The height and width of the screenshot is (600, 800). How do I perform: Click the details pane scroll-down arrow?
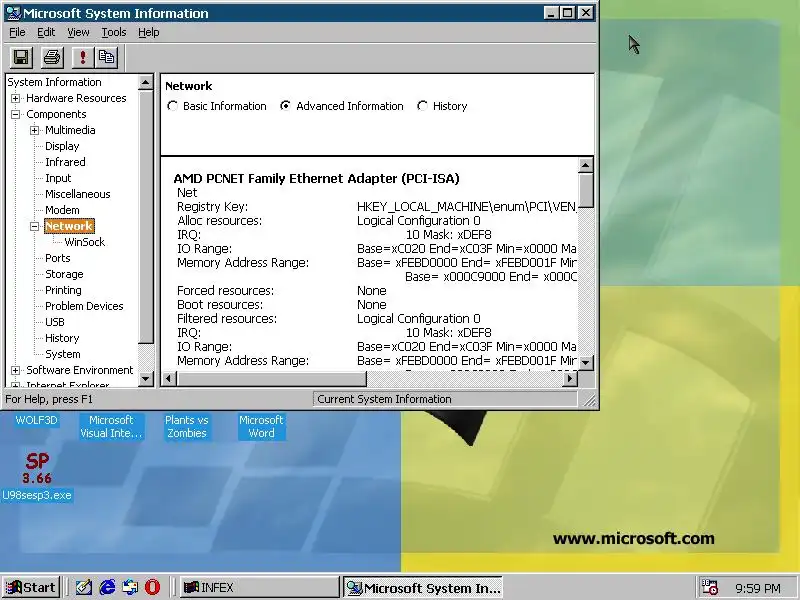(x=586, y=363)
